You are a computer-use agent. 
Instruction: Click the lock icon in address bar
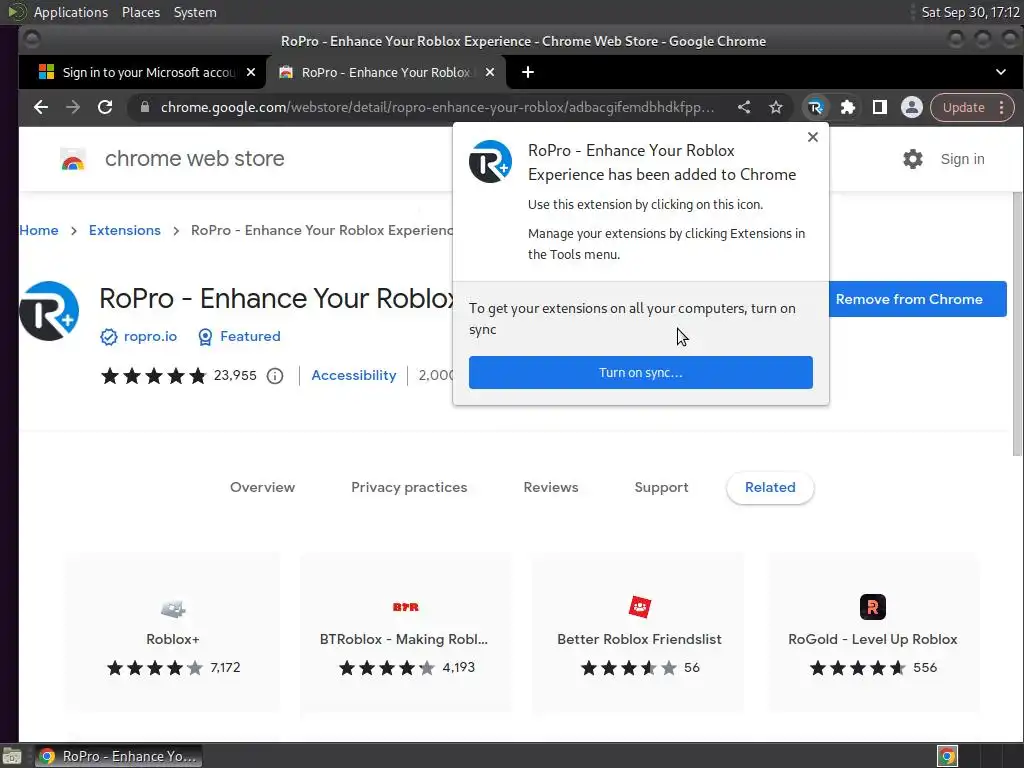[x=145, y=107]
